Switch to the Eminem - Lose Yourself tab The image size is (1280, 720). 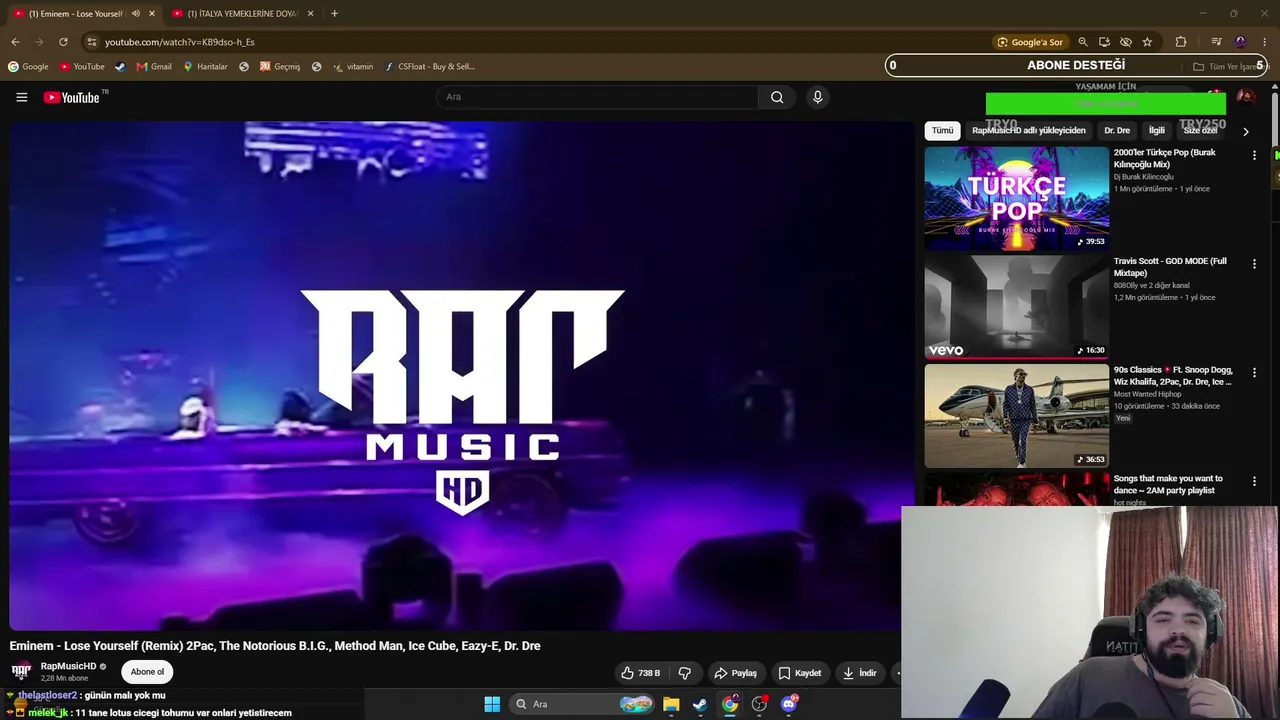coord(84,14)
